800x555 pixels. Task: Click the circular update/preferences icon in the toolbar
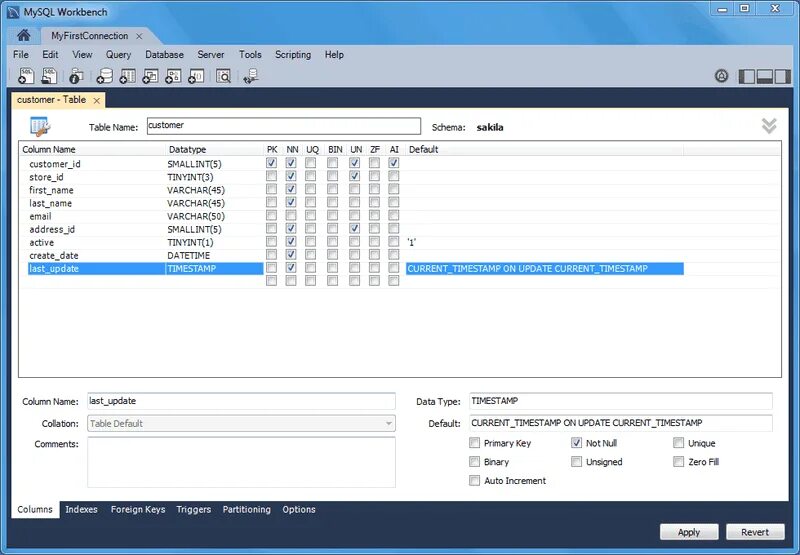point(721,76)
